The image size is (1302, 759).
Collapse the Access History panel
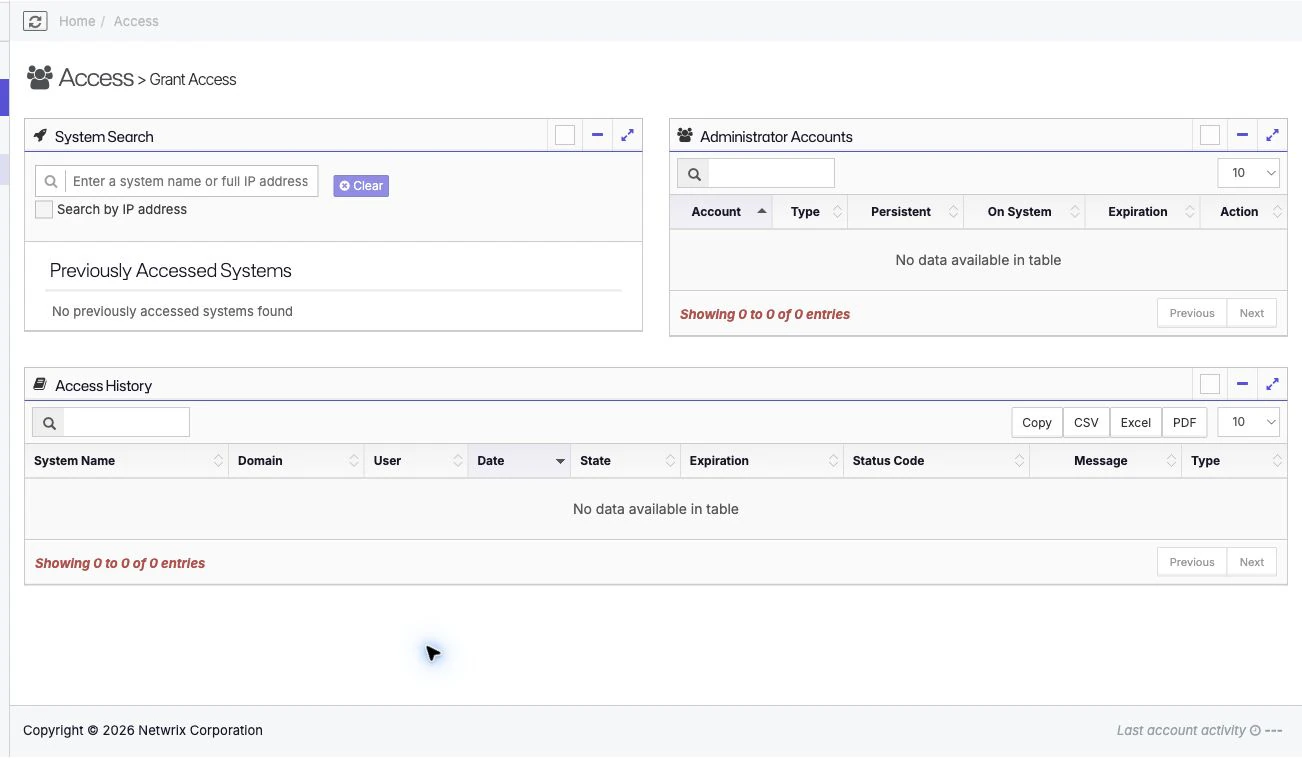(x=1242, y=384)
